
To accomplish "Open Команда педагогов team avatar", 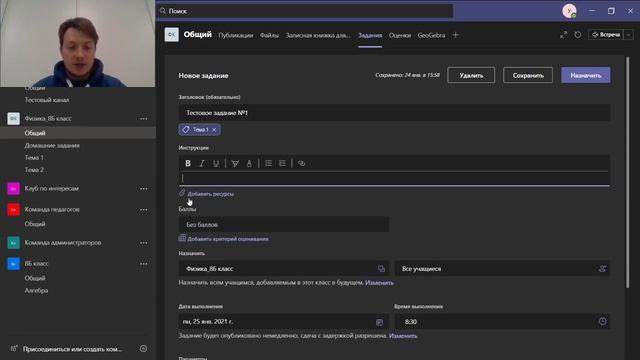I will [x=13, y=209].
